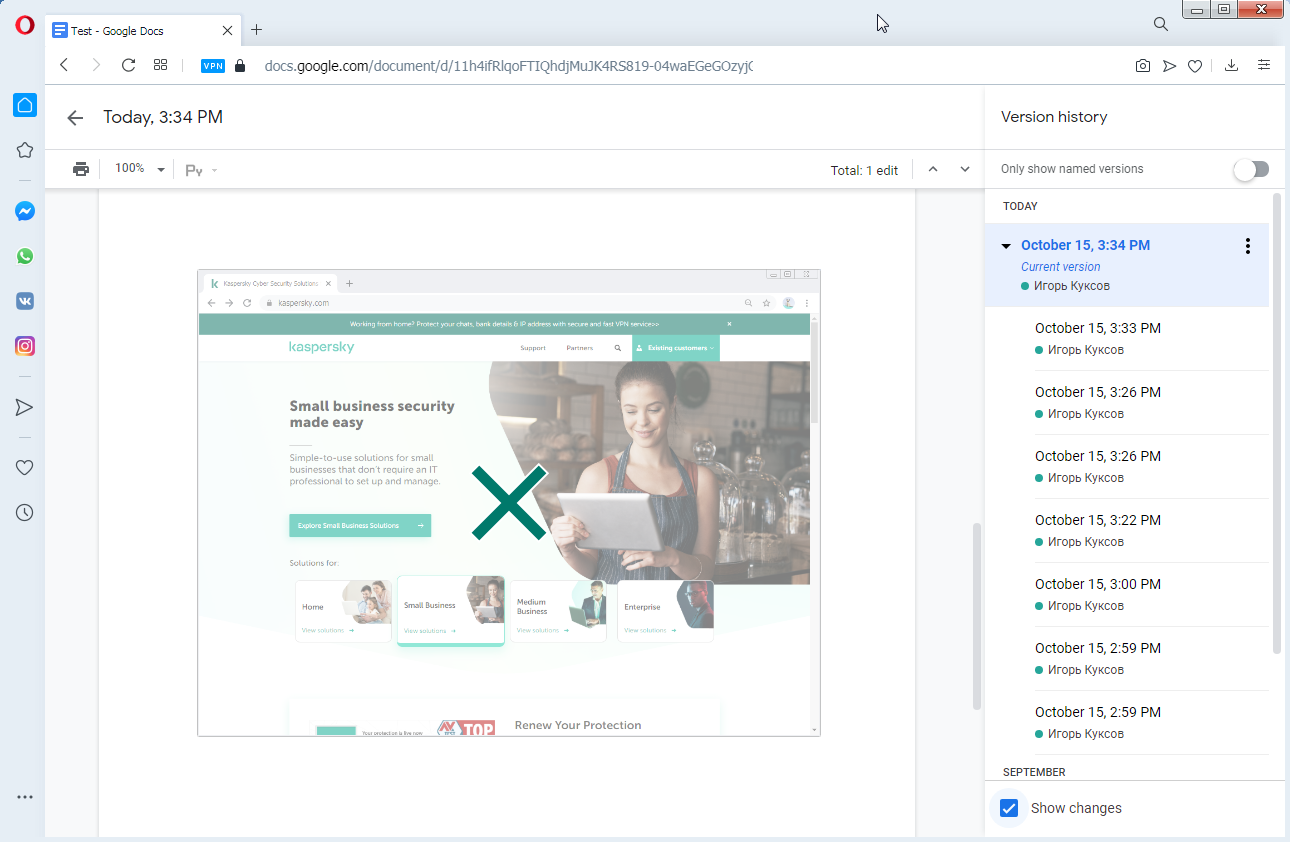Click the Kaspersky screenshot image in the document
The height and width of the screenshot is (842, 1290).
(x=509, y=503)
